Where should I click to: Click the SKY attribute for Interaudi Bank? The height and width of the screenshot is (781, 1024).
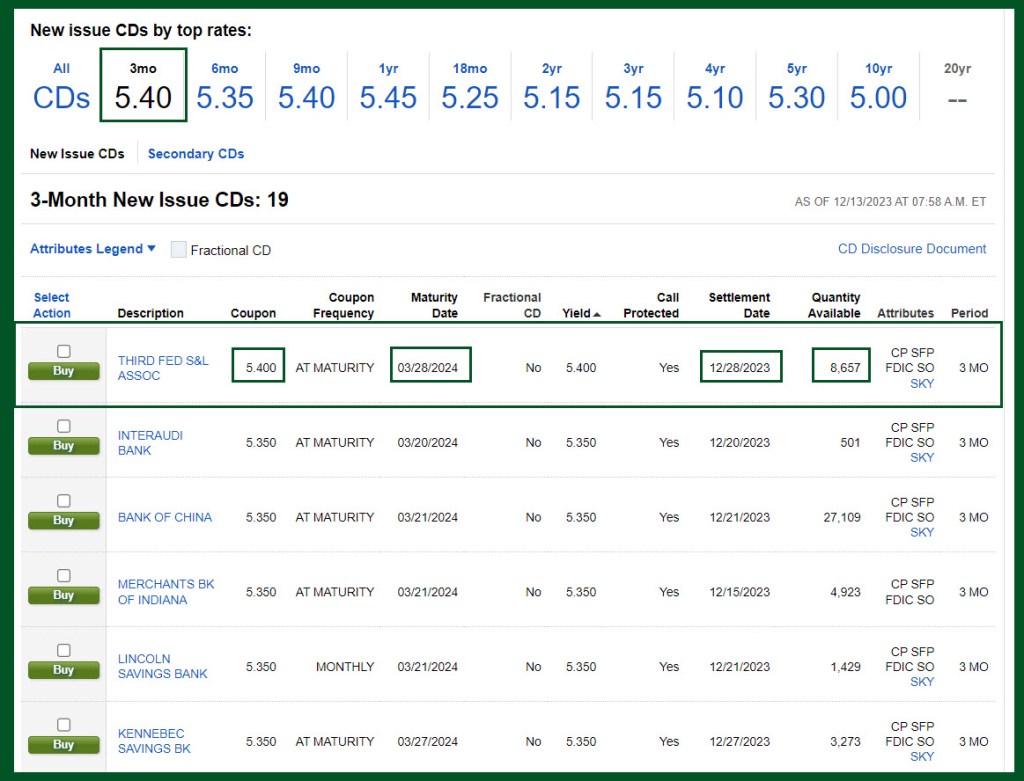[922, 458]
